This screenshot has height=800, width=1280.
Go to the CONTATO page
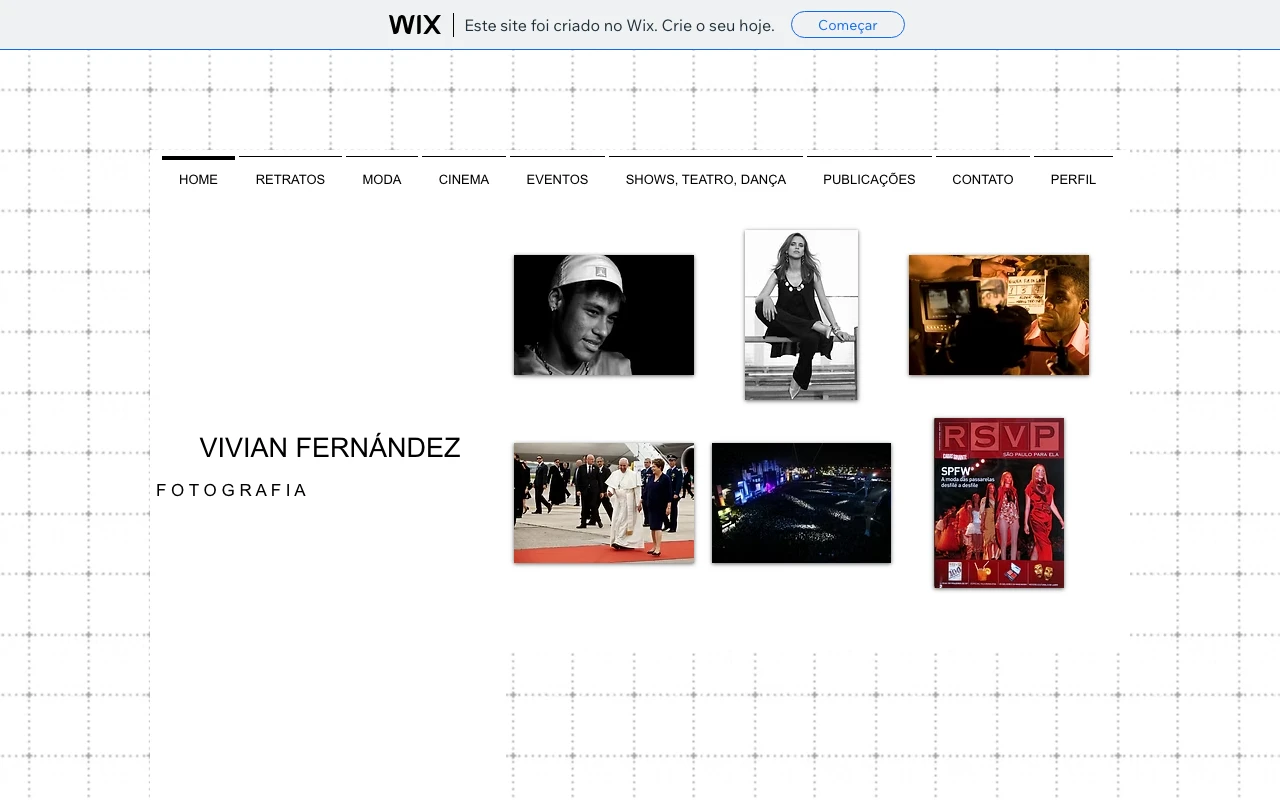pos(983,179)
